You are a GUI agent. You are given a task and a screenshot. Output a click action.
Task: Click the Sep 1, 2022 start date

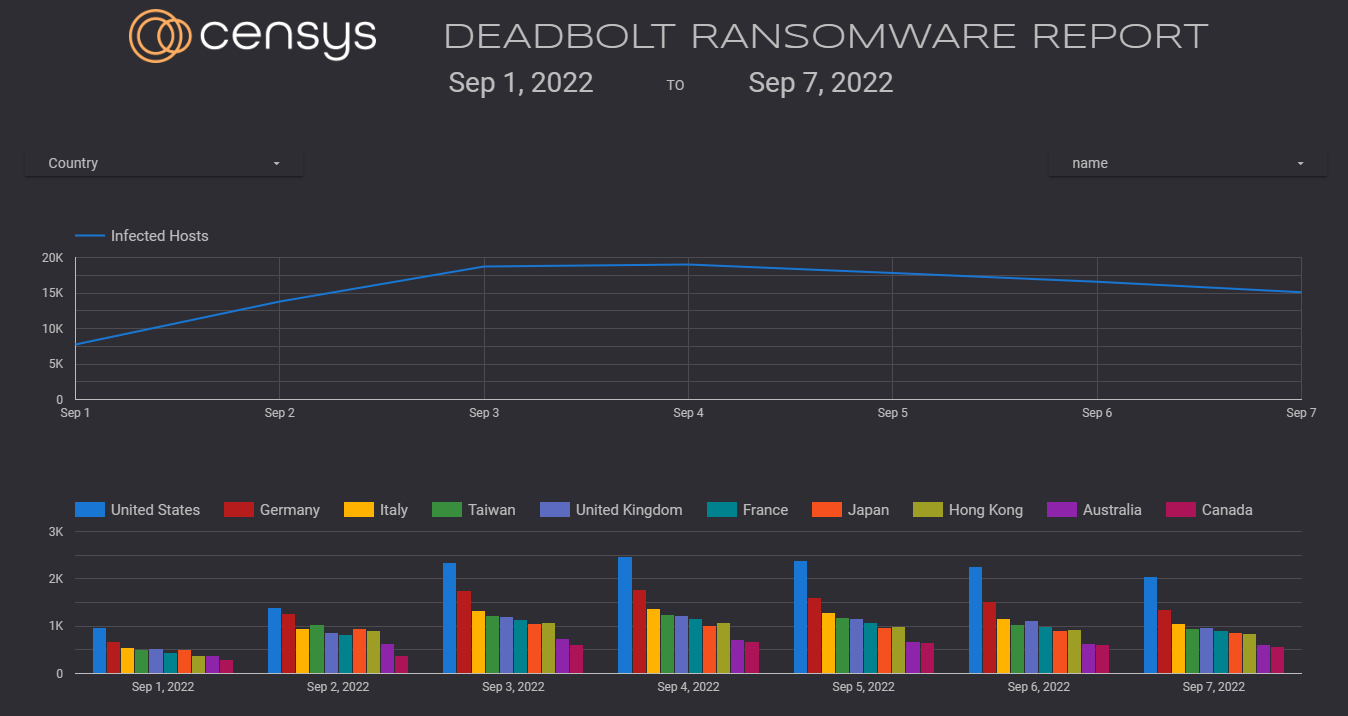click(x=520, y=82)
